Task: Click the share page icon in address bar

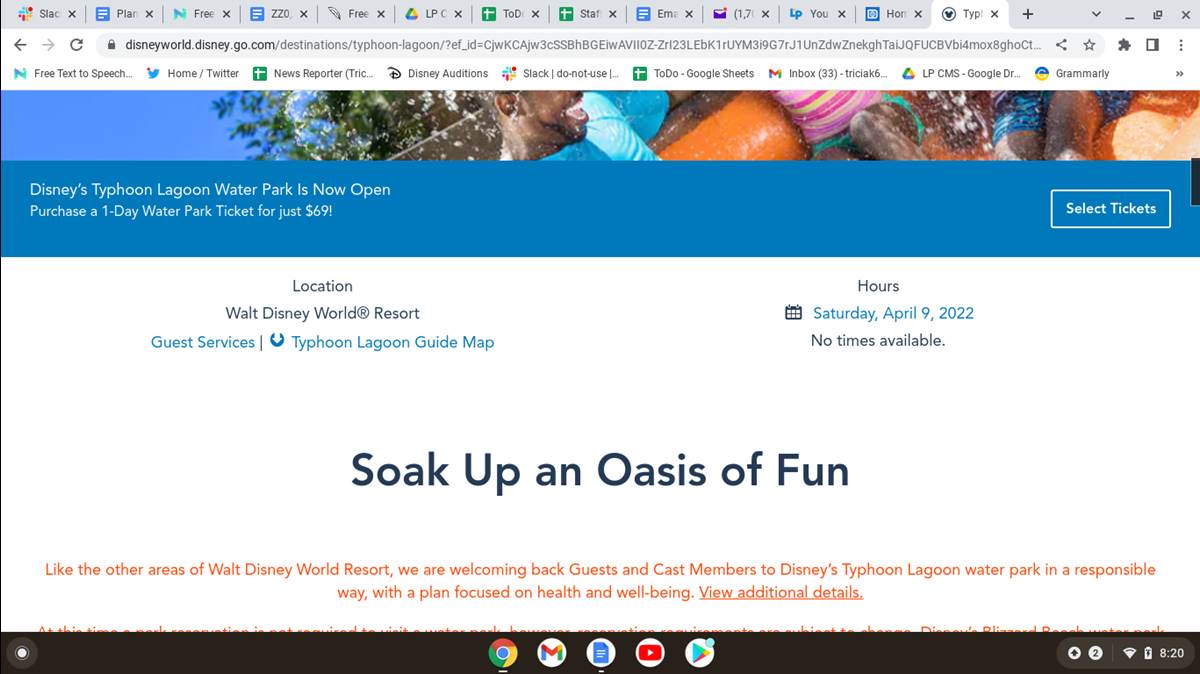Action: [1061, 45]
